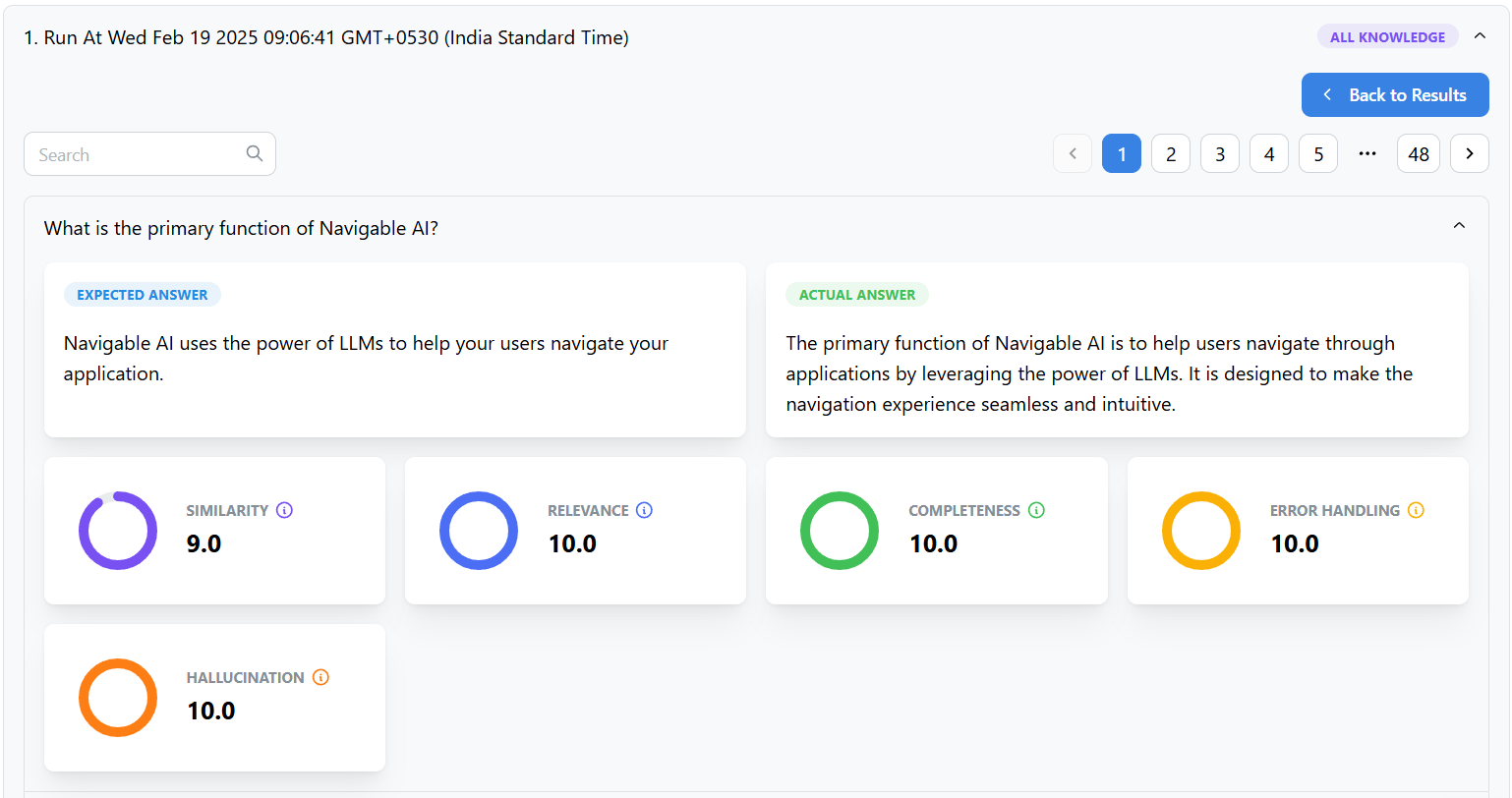Click the blue Relevance score ring
The width and height of the screenshot is (1512, 798).
tap(479, 531)
